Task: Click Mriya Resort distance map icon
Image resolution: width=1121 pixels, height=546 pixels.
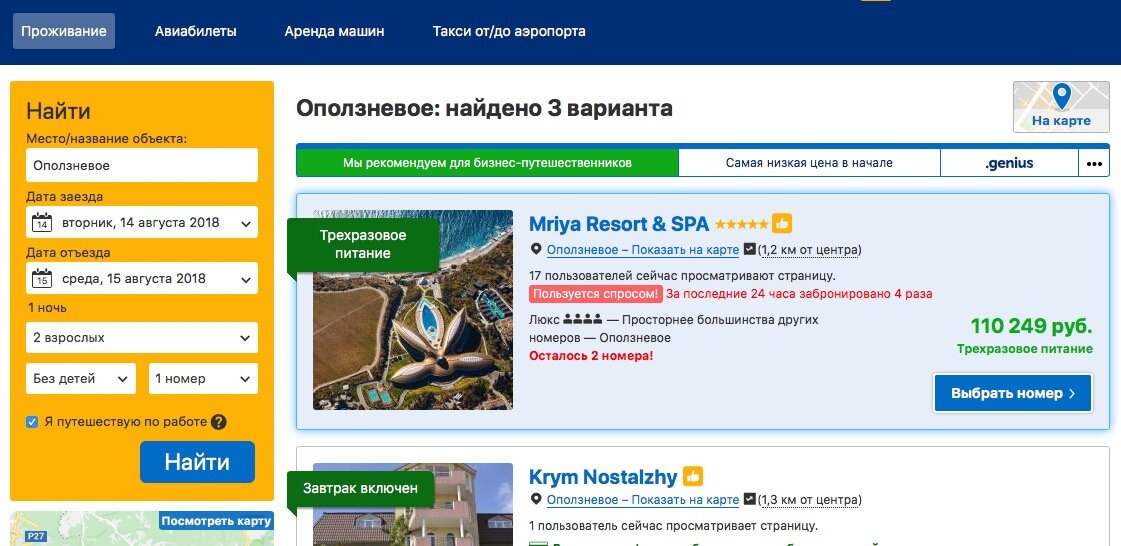Action: coord(749,249)
